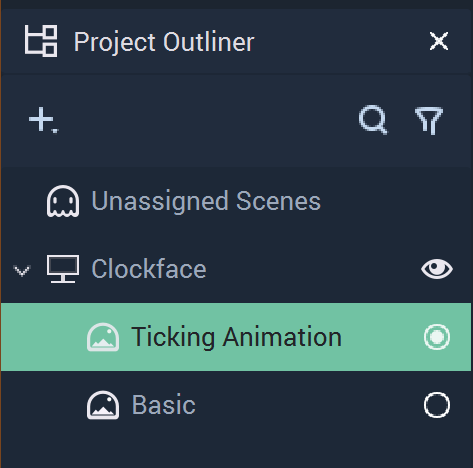The width and height of the screenshot is (473, 468).
Task: Activate the Basic scene radio button
Action: 437,405
